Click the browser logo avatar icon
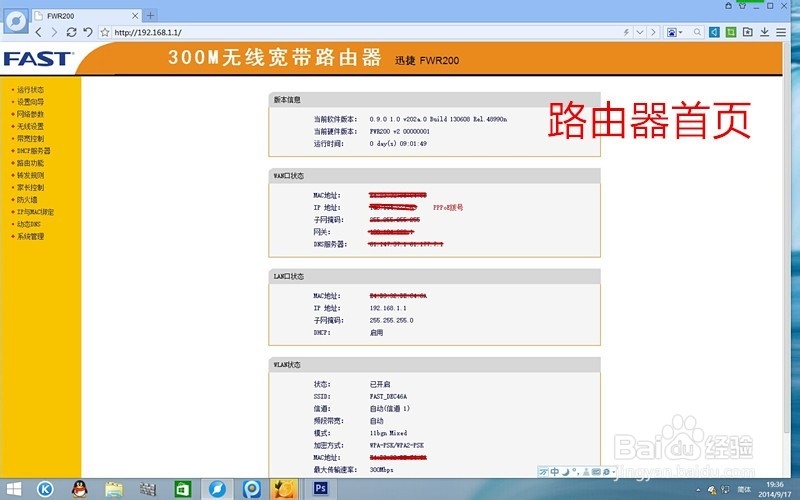Image resolution: width=800 pixels, height=500 pixels. [x=16, y=21]
